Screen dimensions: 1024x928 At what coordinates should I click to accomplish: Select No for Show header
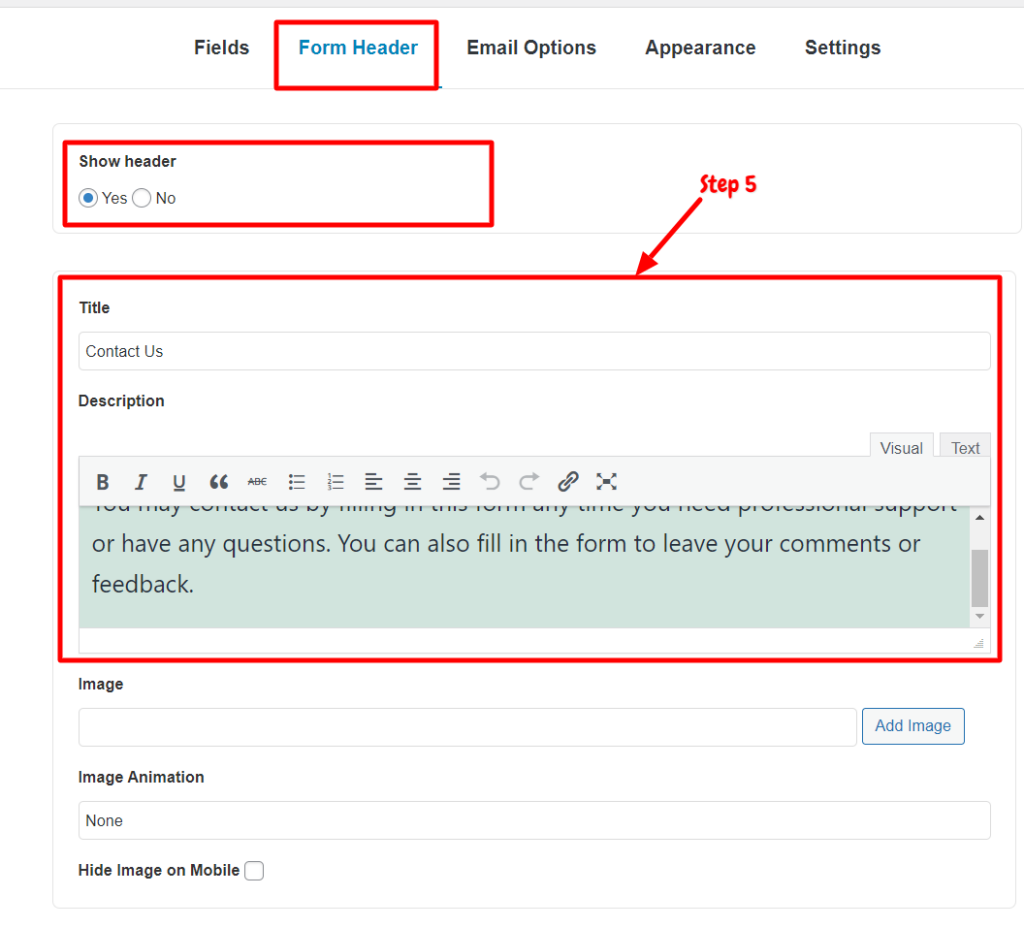(142, 198)
